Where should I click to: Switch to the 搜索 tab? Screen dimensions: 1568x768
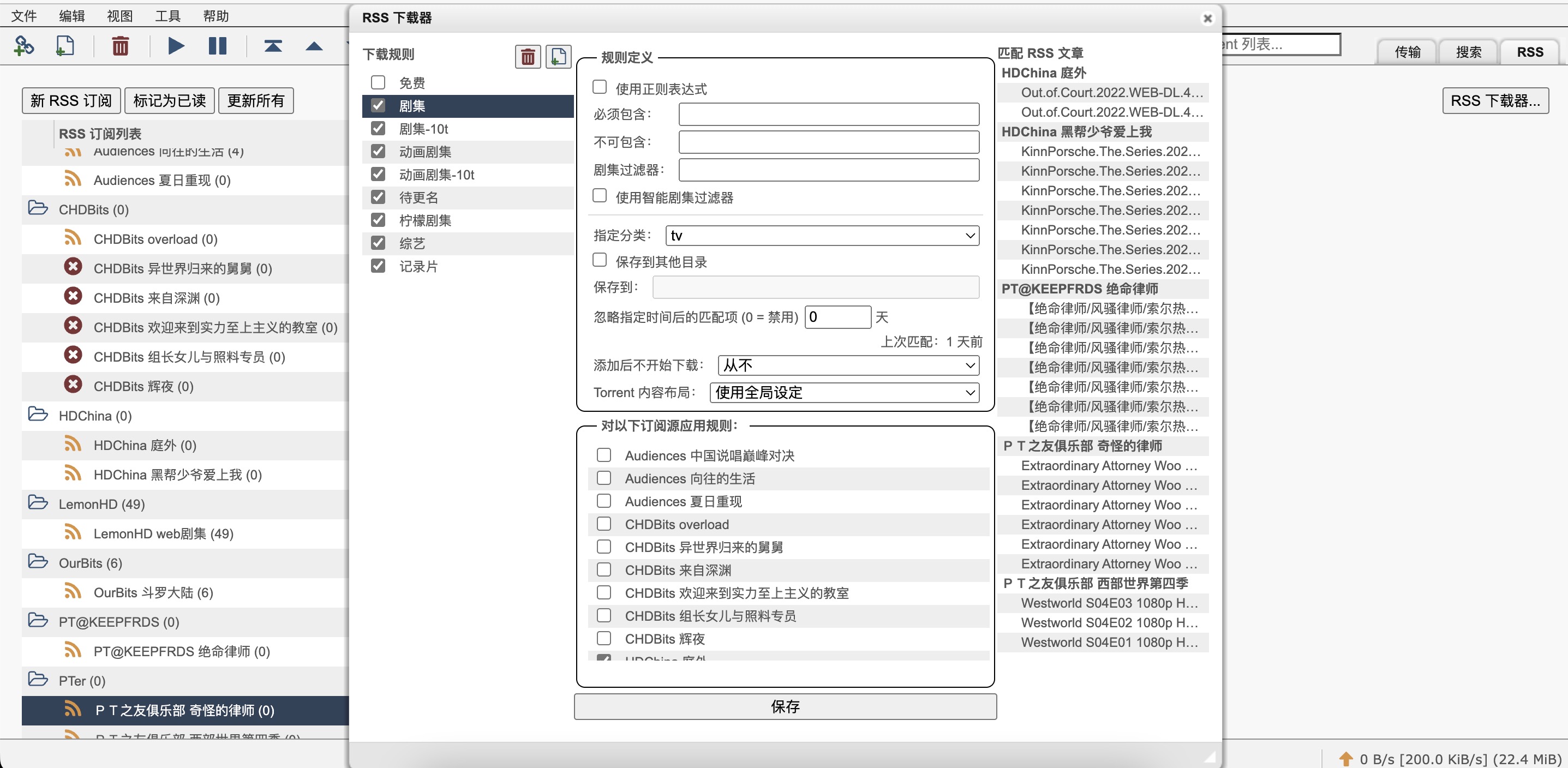[x=1468, y=52]
